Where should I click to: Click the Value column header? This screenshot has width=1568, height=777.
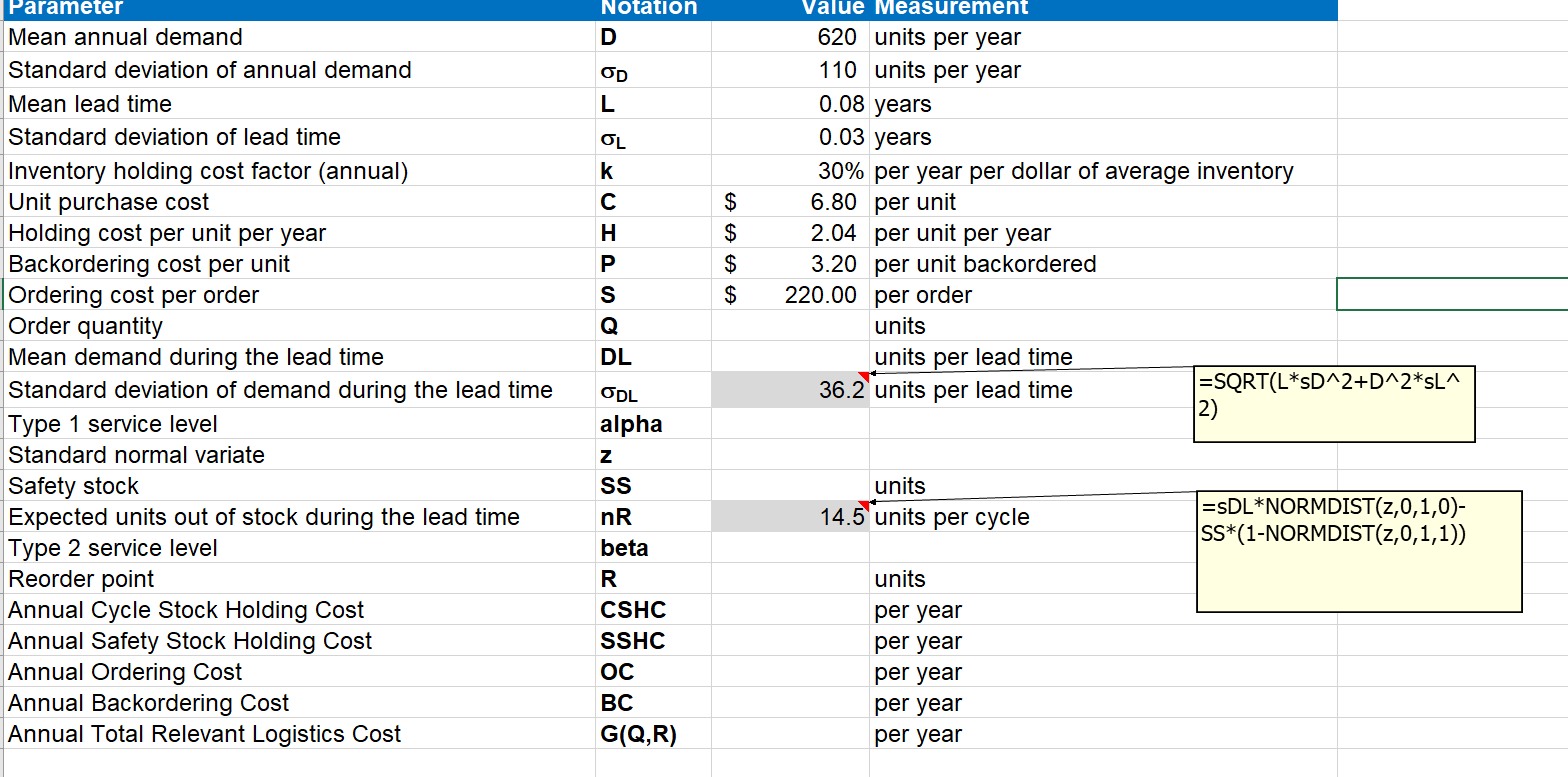point(790,9)
